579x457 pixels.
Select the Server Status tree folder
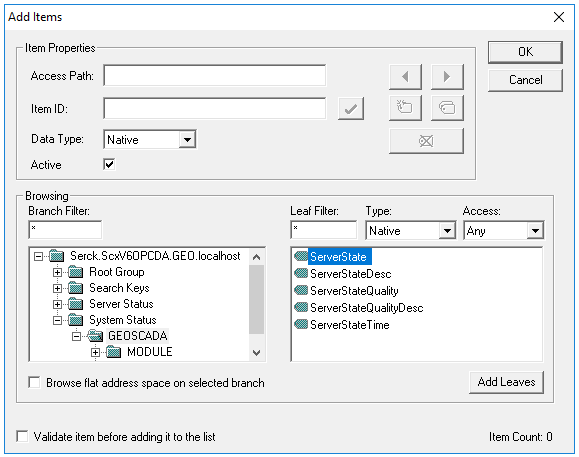[121, 304]
